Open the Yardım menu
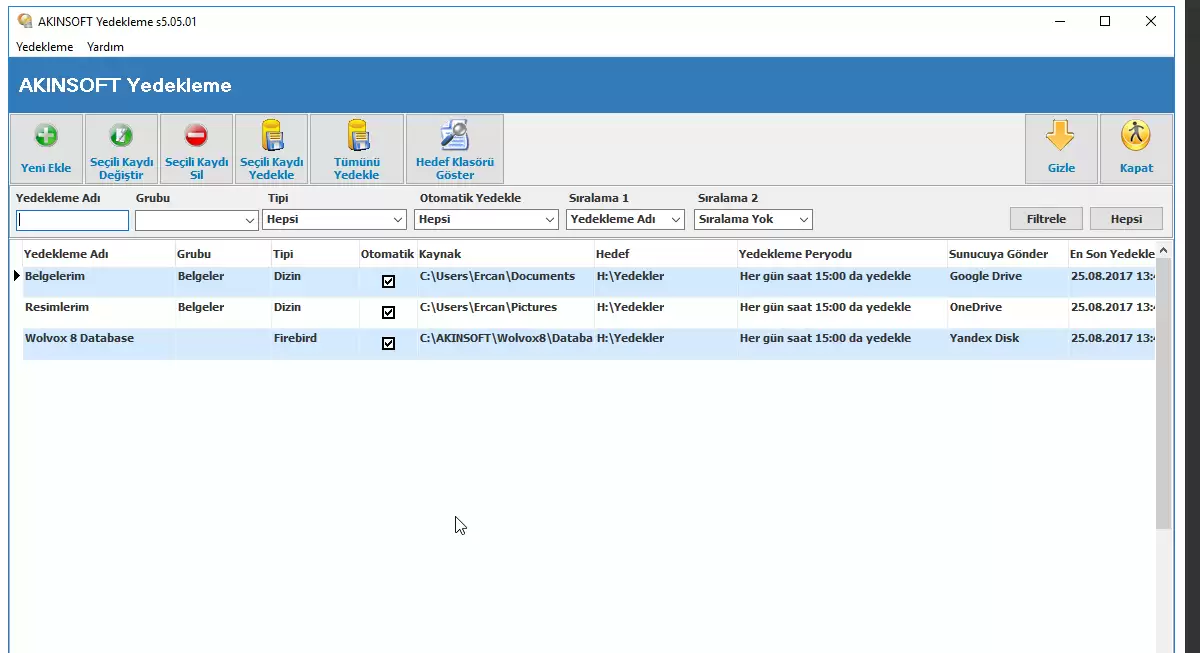 105,47
